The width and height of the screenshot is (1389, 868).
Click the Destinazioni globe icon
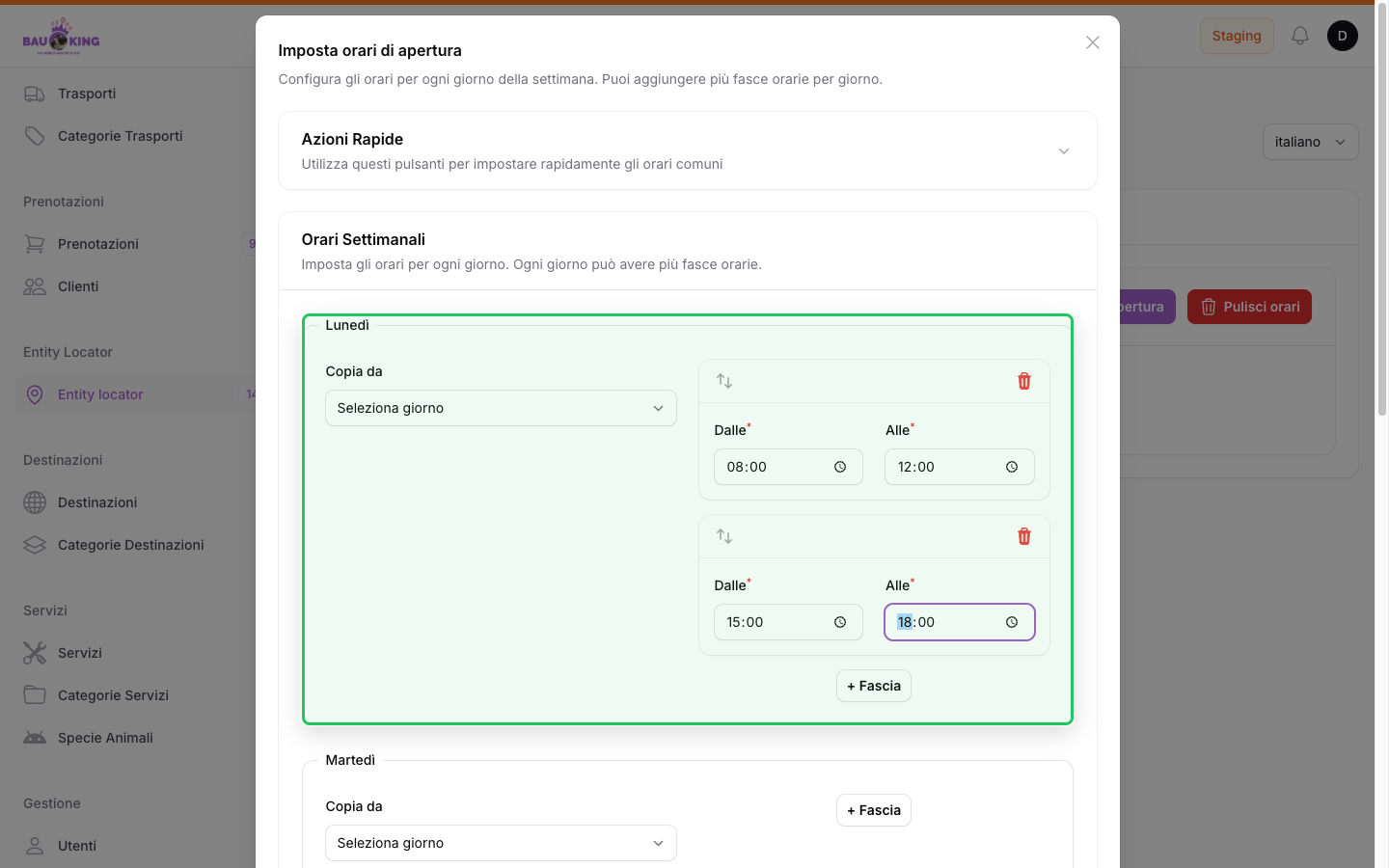(x=35, y=502)
